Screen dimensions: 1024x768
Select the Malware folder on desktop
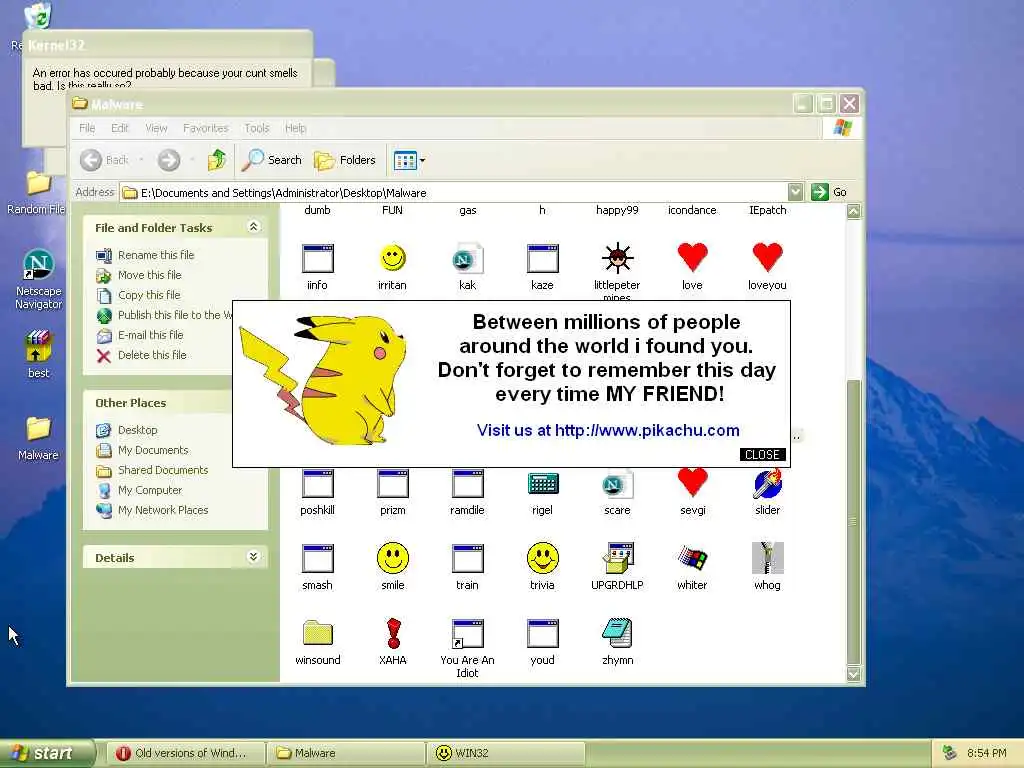pyautogui.click(x=38, y=429)
